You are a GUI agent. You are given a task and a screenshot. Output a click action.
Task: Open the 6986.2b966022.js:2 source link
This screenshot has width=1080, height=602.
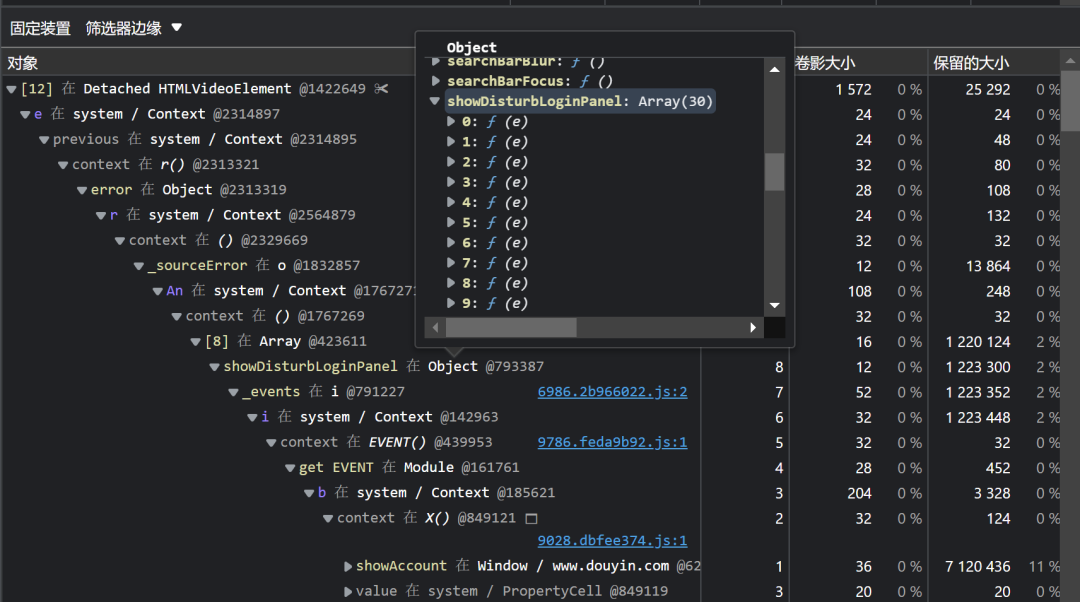[x=612, y=392]
